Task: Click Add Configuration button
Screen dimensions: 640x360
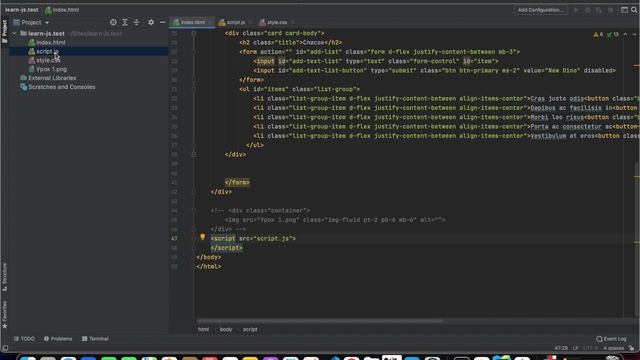Action: [540, 10]
